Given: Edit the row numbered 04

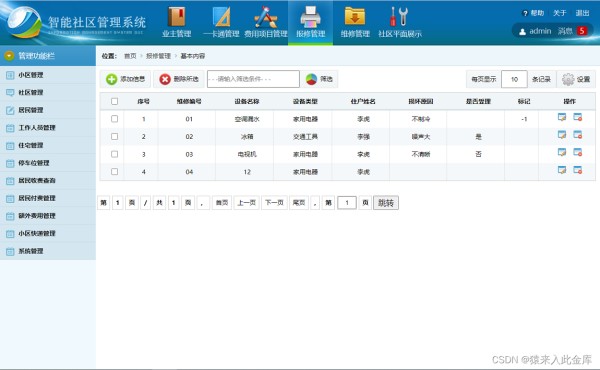Looking at the screenshot, I should (x=562, y=170).
